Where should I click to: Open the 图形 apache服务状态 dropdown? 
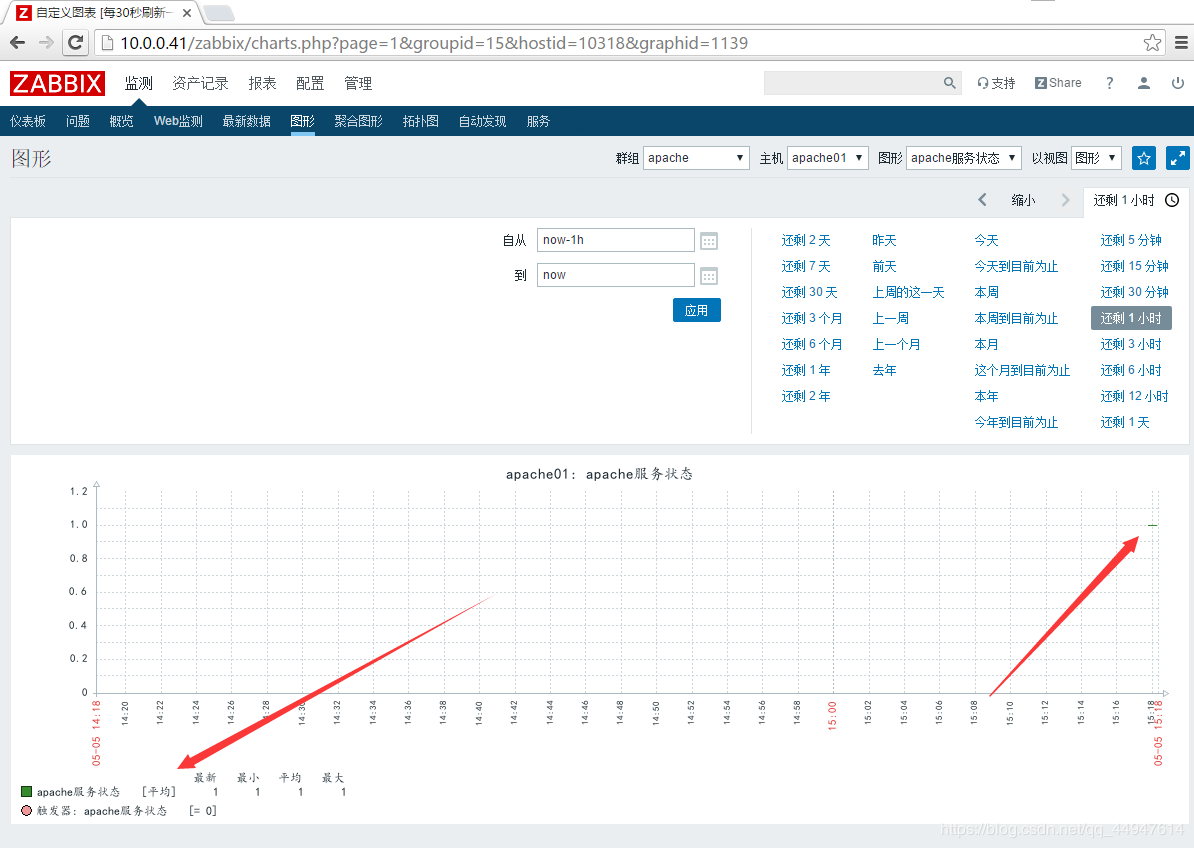[x=963, y=158]
